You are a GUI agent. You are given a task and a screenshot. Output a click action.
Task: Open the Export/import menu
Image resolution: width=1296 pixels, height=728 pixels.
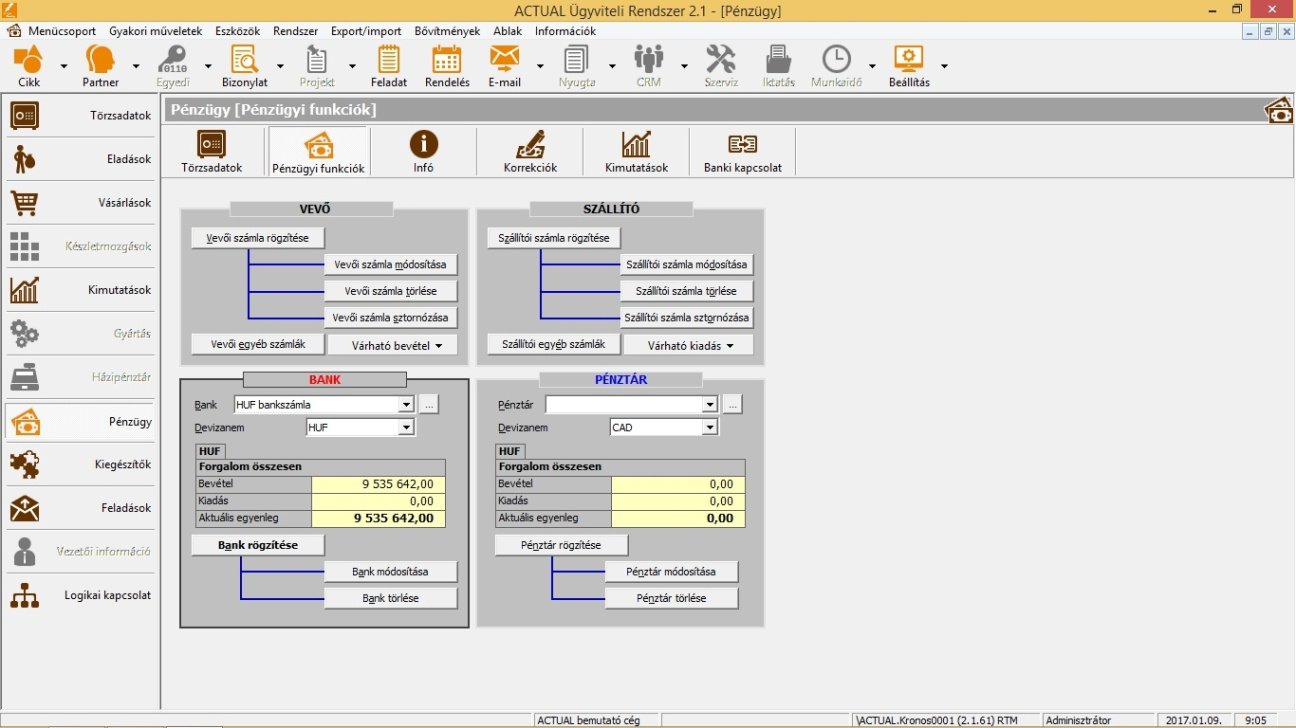(366, 31)
